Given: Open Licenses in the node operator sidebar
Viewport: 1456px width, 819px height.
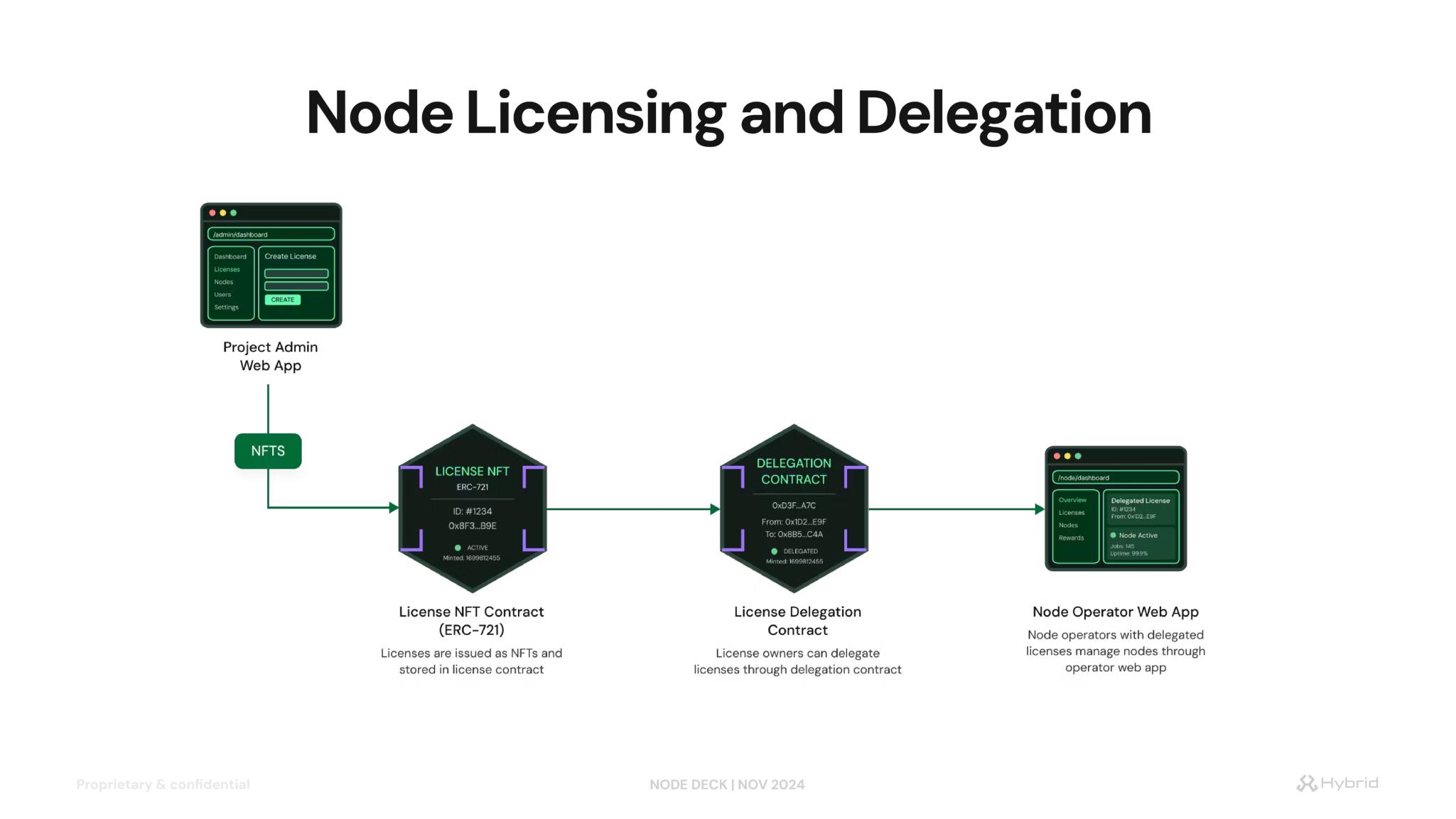Looking at the screenshot, I should 1072,513.
